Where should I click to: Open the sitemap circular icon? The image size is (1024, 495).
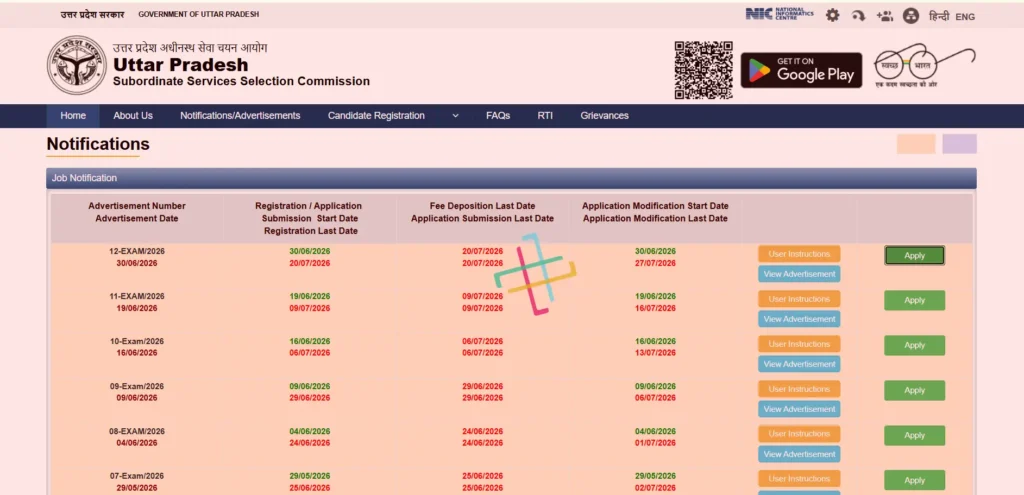pyautogui.click(x=910, y=16)
